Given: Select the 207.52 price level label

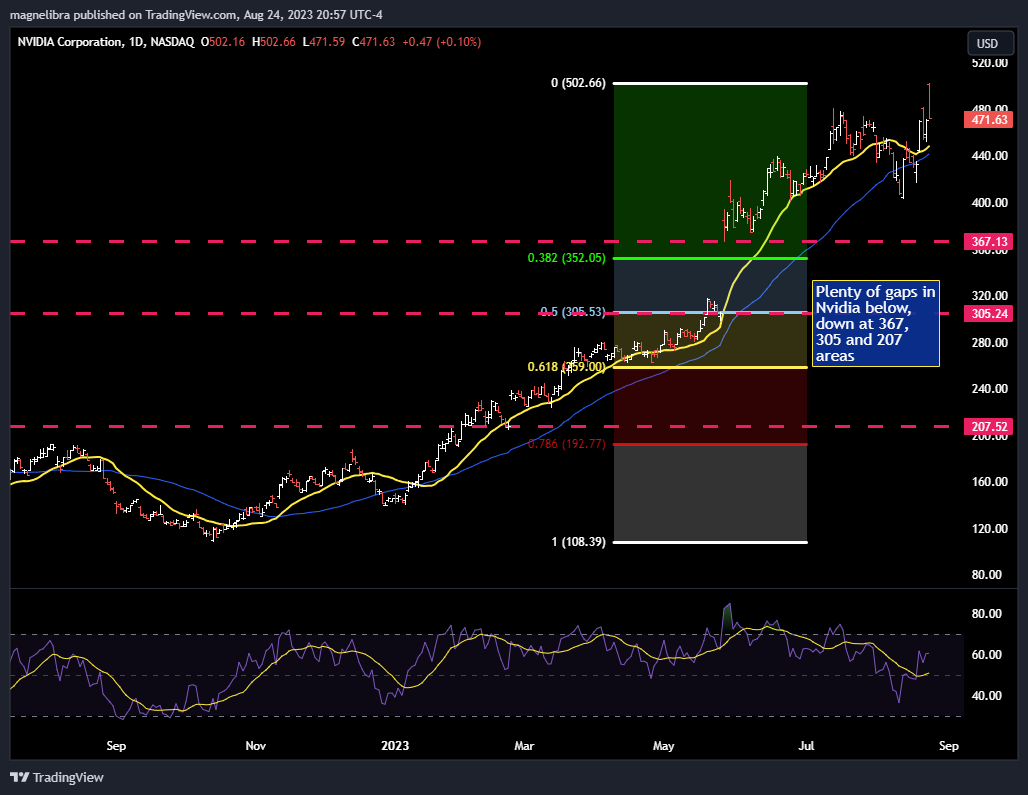Looking at the screenshot, I should 989,427.
